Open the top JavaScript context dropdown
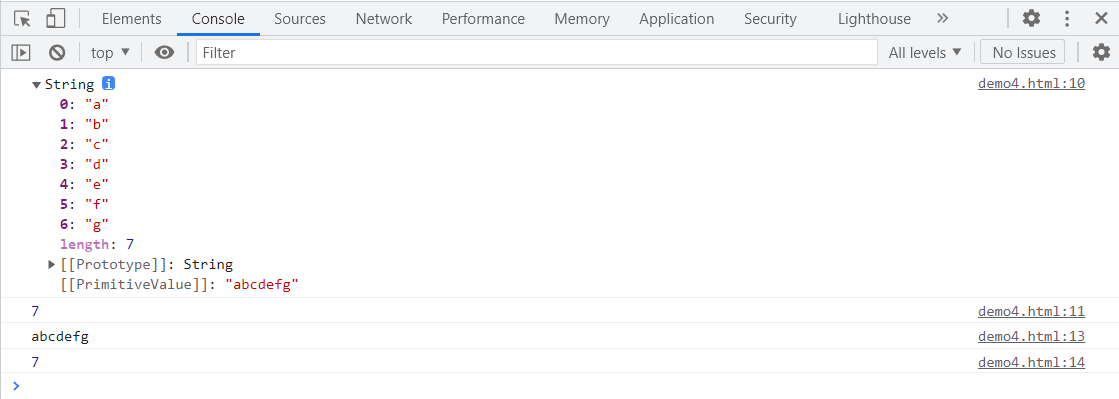 click(x=111, y=52)
